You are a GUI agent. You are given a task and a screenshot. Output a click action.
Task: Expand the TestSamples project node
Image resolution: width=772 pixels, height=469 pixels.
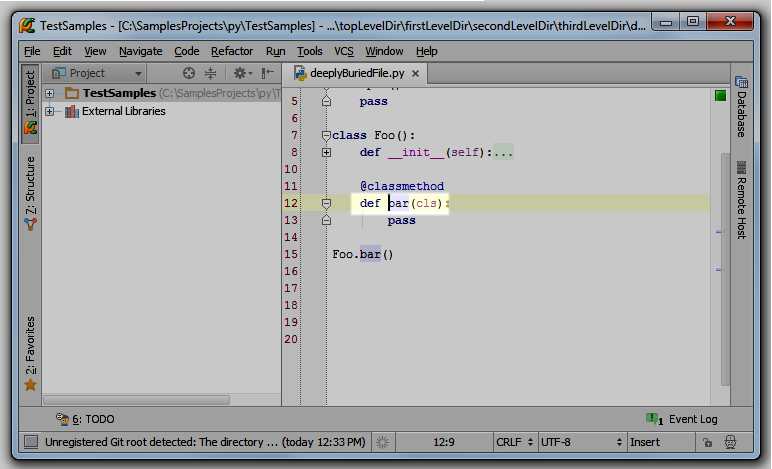click(49, 93)
